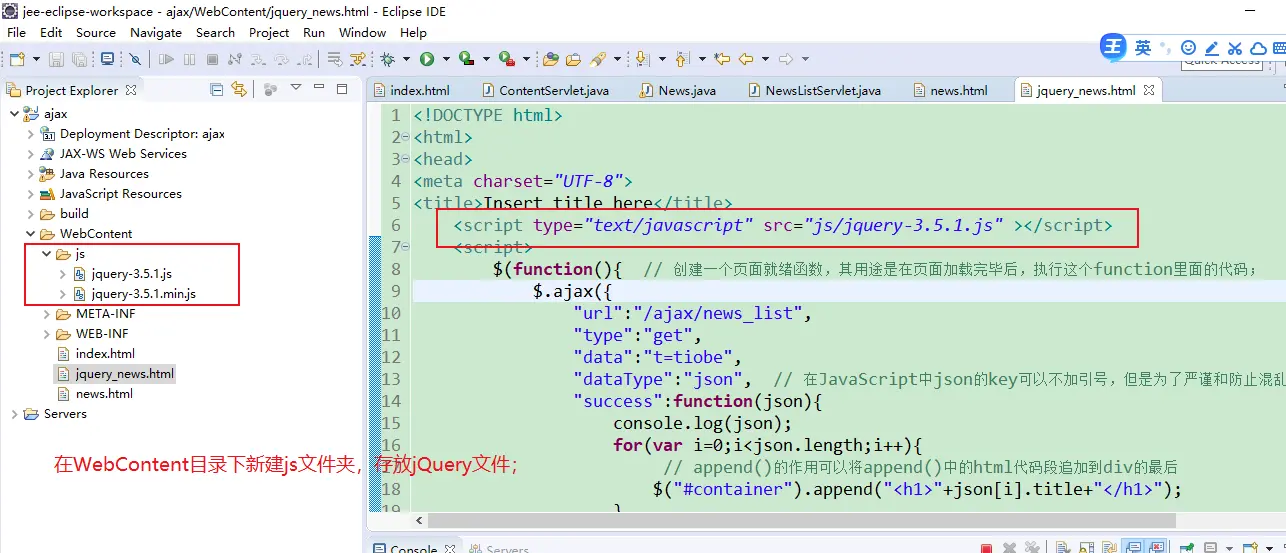Expand the META-INF folder
Screen dimensions: 1286x553
(47, 314)
